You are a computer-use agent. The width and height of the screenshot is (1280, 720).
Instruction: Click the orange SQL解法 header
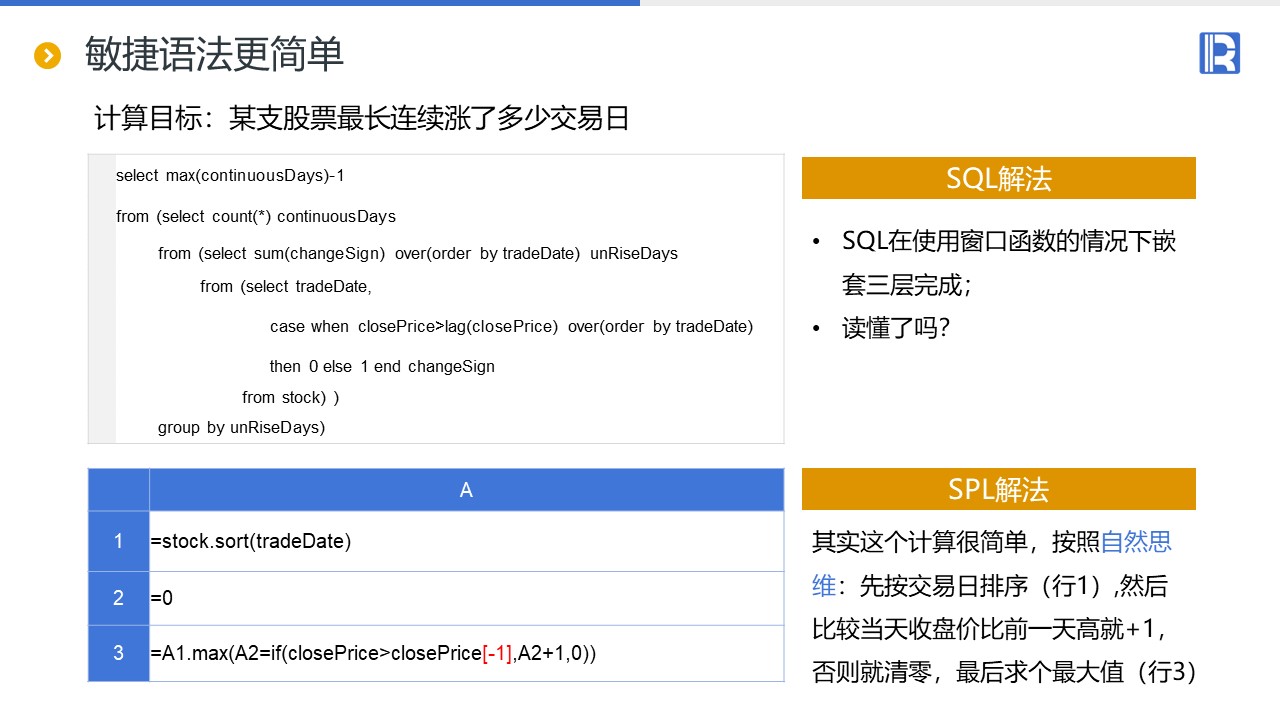tap(998, 179)
